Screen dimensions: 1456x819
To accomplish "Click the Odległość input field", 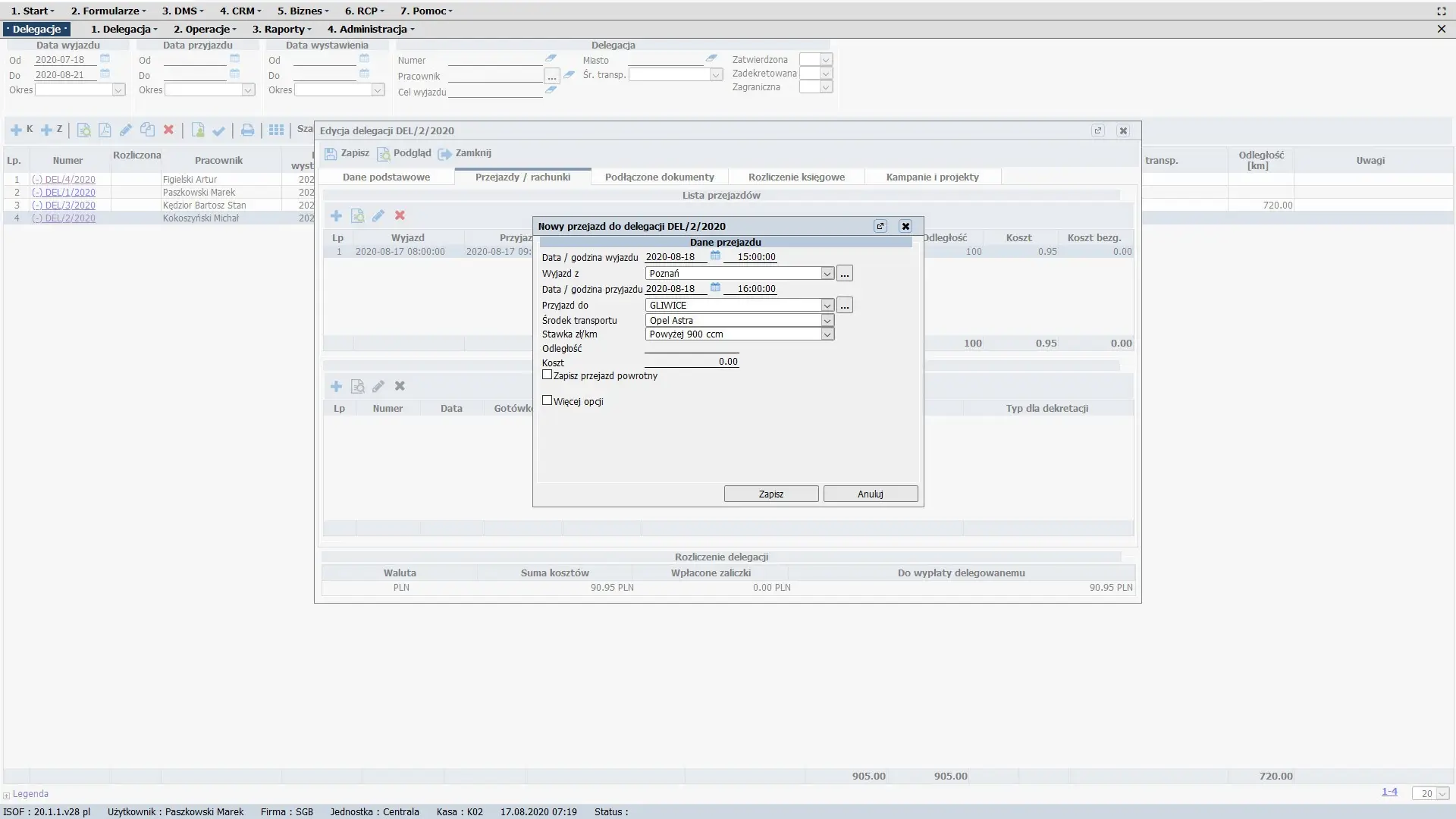I will (691, 348).
